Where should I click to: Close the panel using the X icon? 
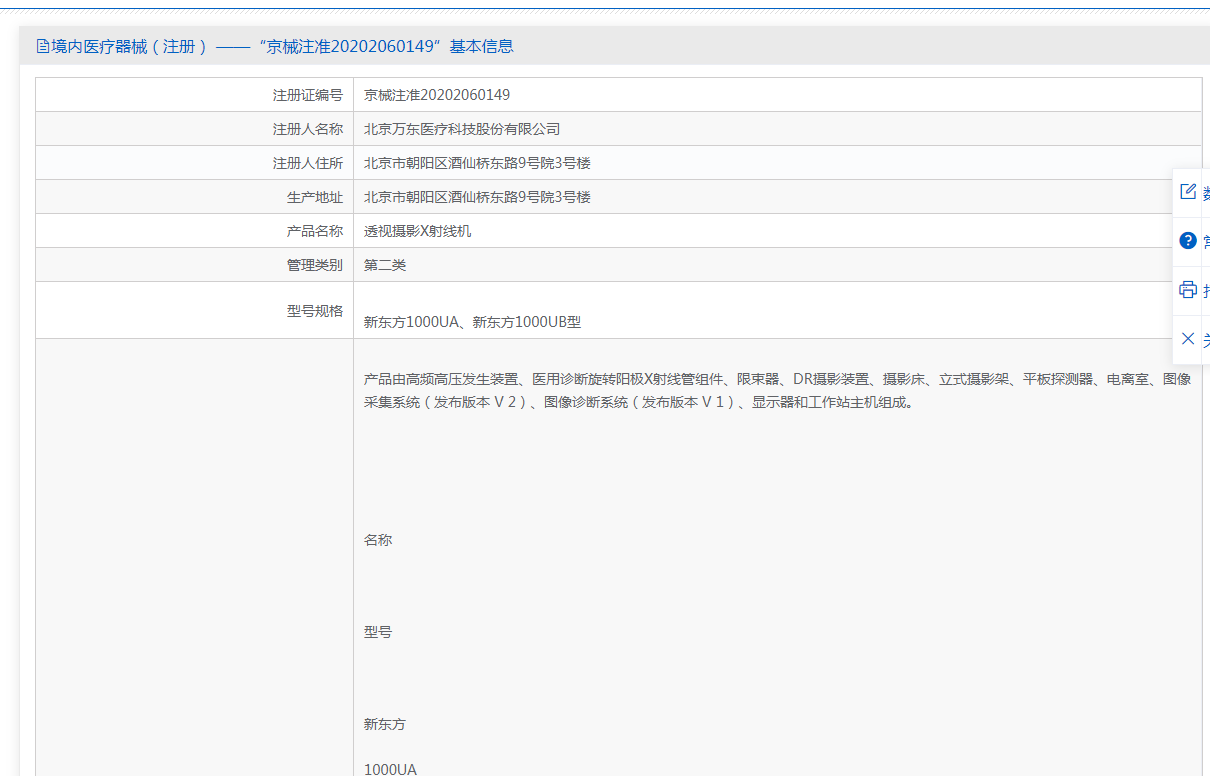tap(1188, 338)
